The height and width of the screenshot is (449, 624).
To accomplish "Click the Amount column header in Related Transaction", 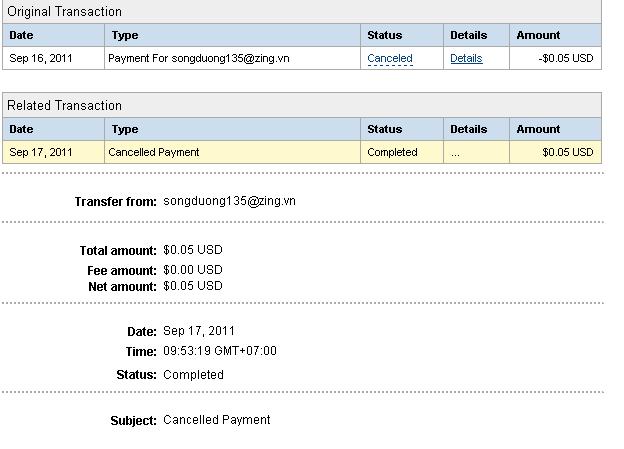I will click(538, 129).
